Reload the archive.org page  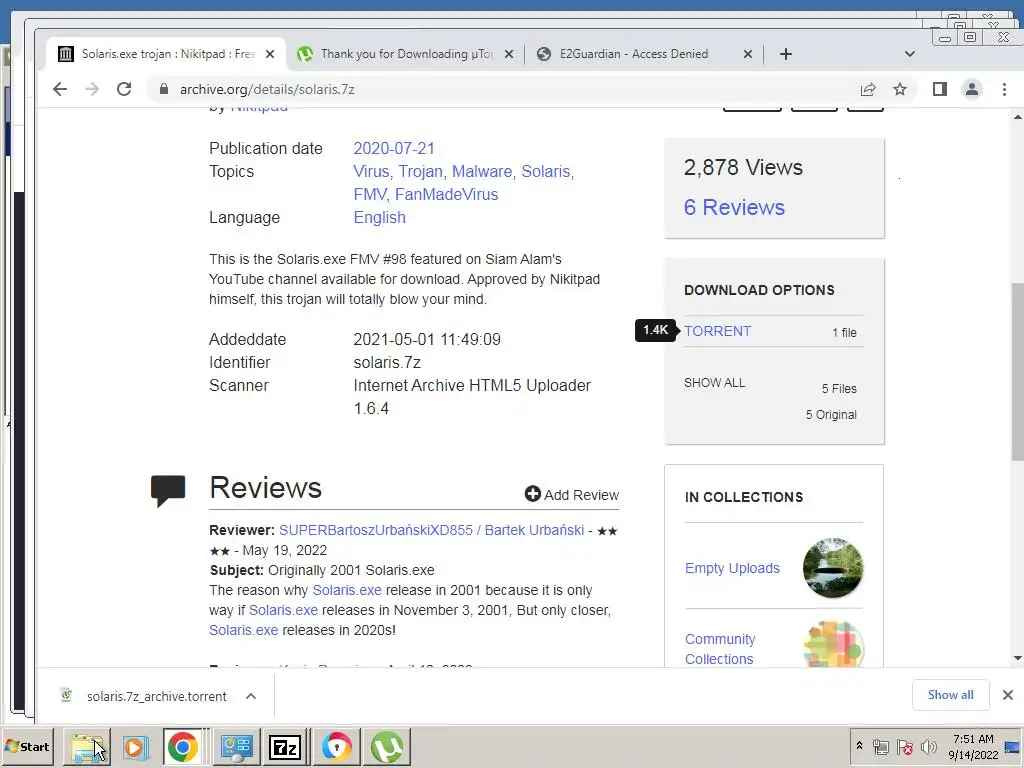(124, 89)
